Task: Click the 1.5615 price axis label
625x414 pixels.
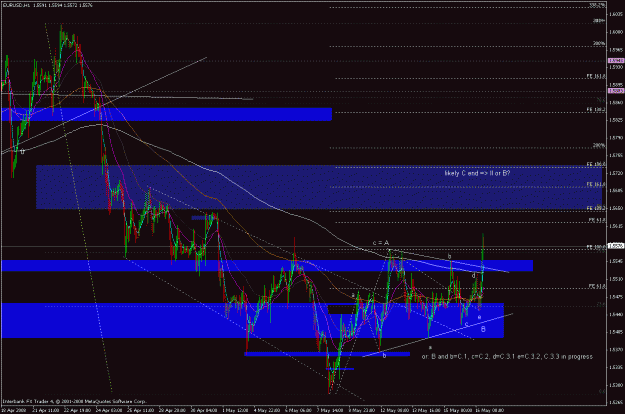Action: point(616,226)
